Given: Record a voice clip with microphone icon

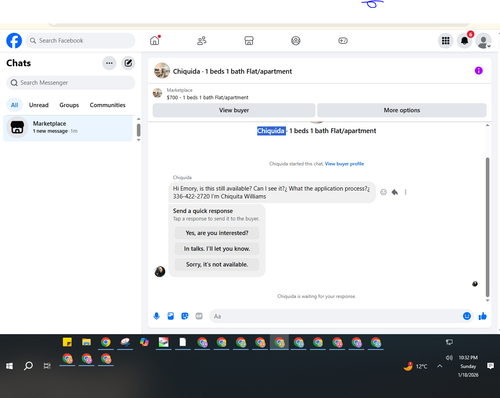Looking at the screenshot, I should coord(156,316).
